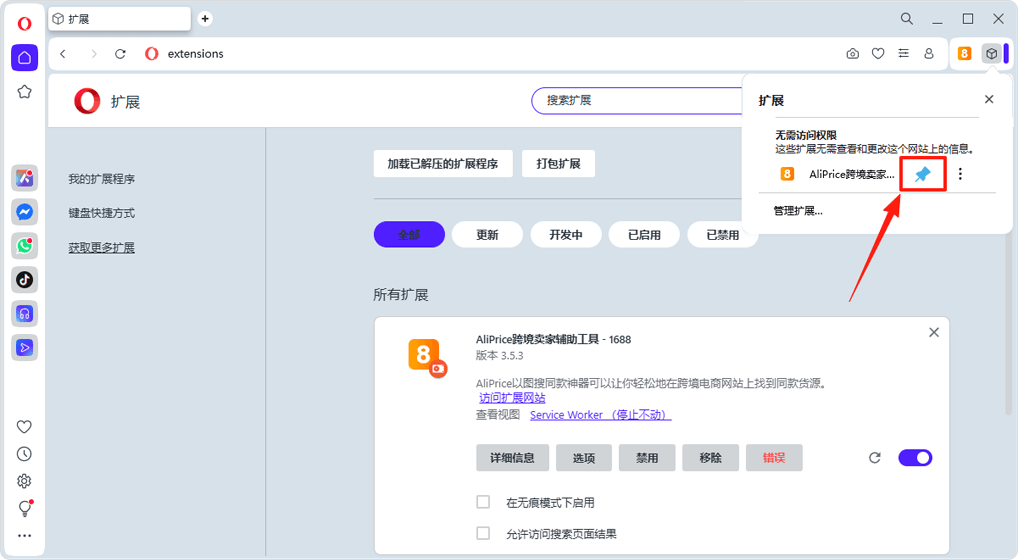Click the 搜索扩展 search field
Screen dimensions: 1018x560
click(630, 101)
